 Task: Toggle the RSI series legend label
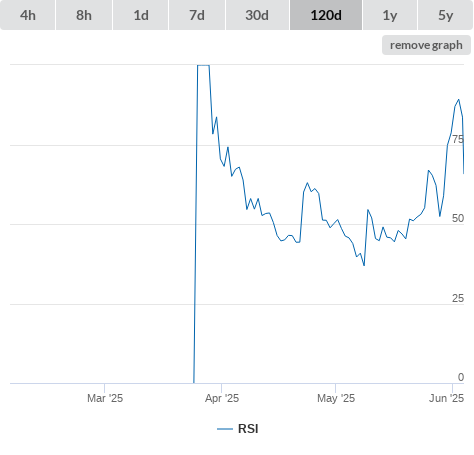248,429
